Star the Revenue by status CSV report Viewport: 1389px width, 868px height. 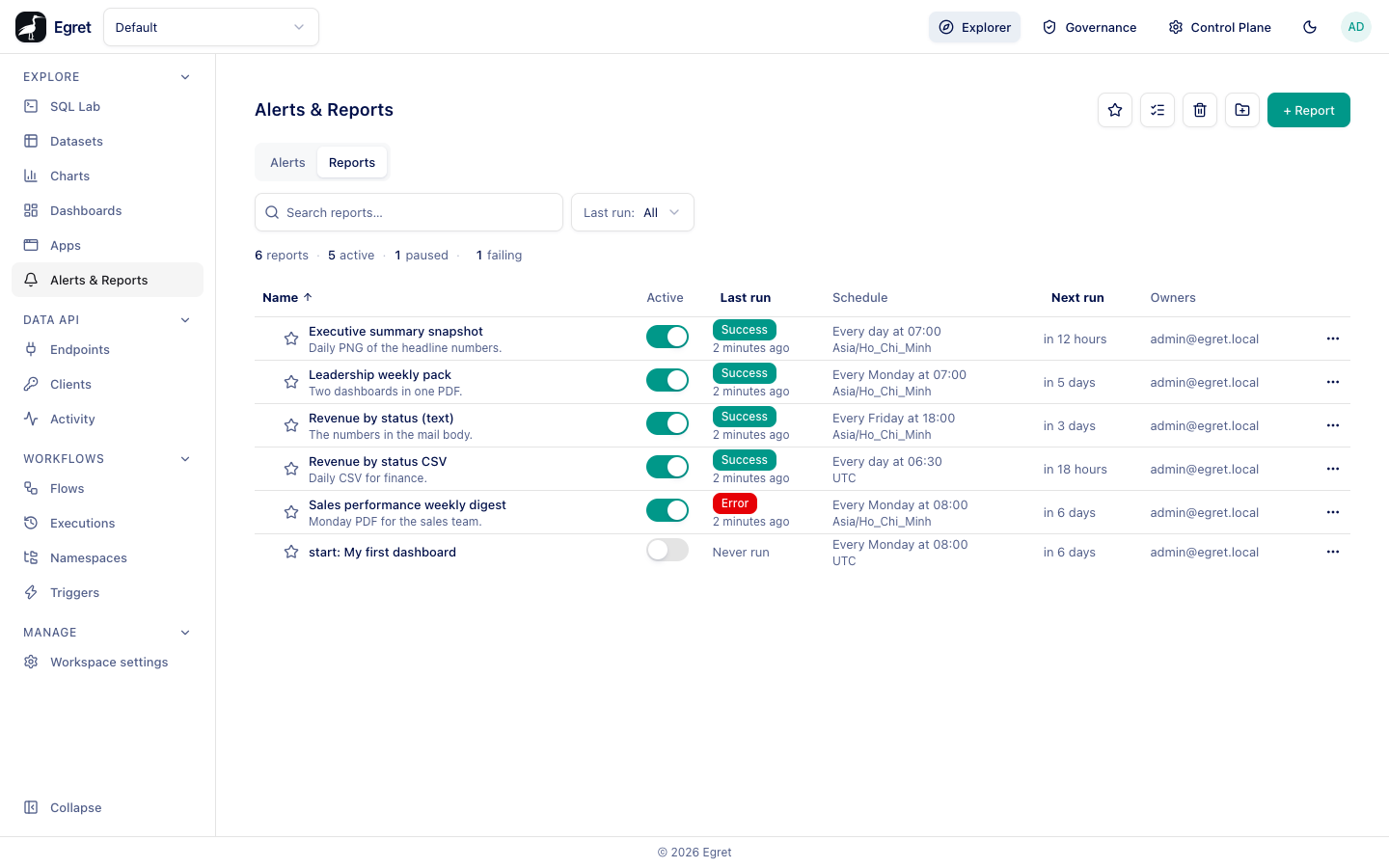click(x=291, y=469)
